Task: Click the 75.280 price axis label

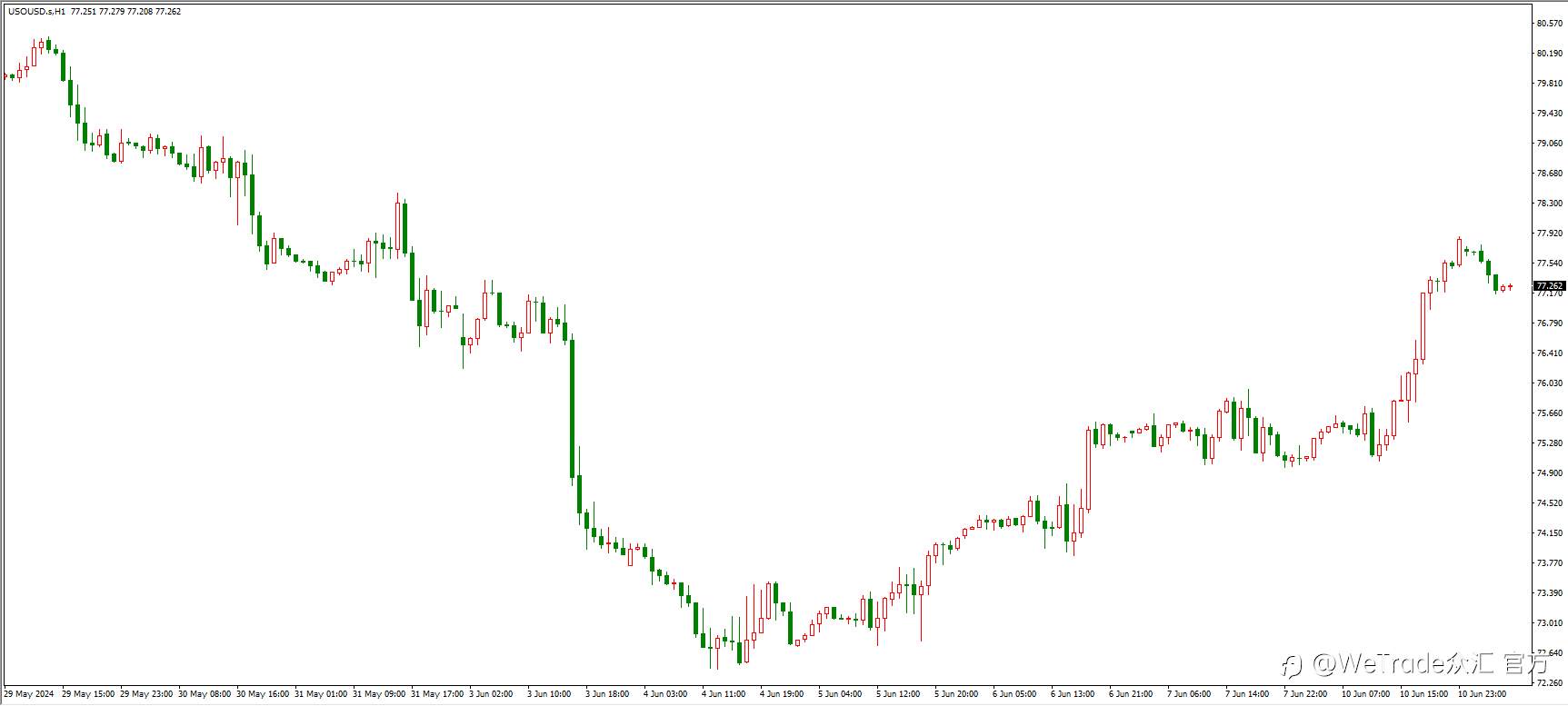Action: 1549,443
